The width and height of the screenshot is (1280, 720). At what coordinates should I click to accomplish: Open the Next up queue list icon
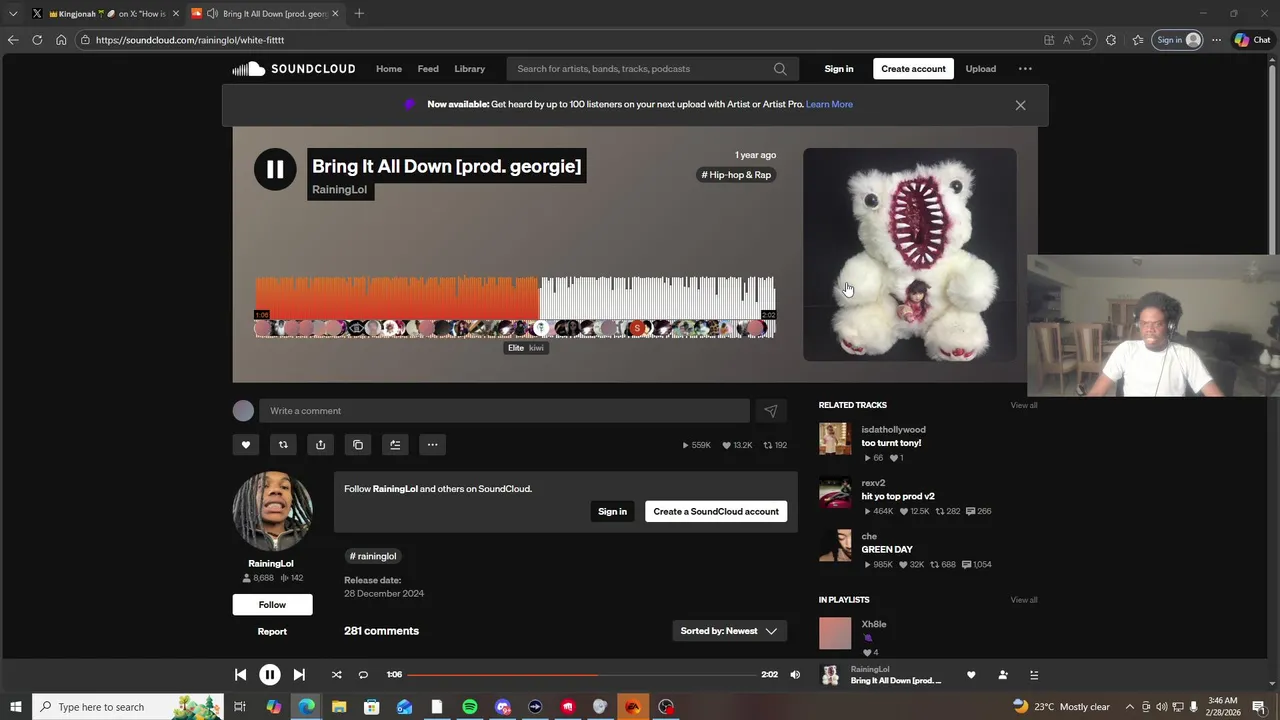pos(1034,675)
